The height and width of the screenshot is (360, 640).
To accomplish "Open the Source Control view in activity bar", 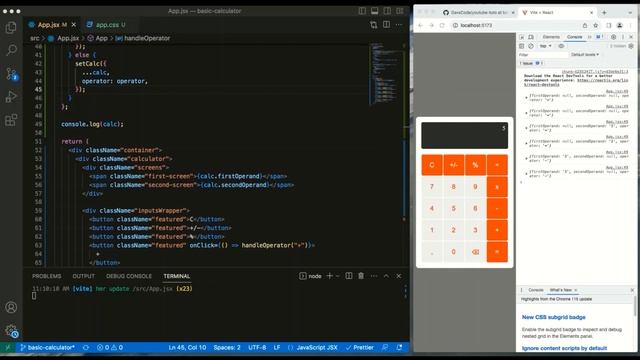I will [x=11, y=74].
